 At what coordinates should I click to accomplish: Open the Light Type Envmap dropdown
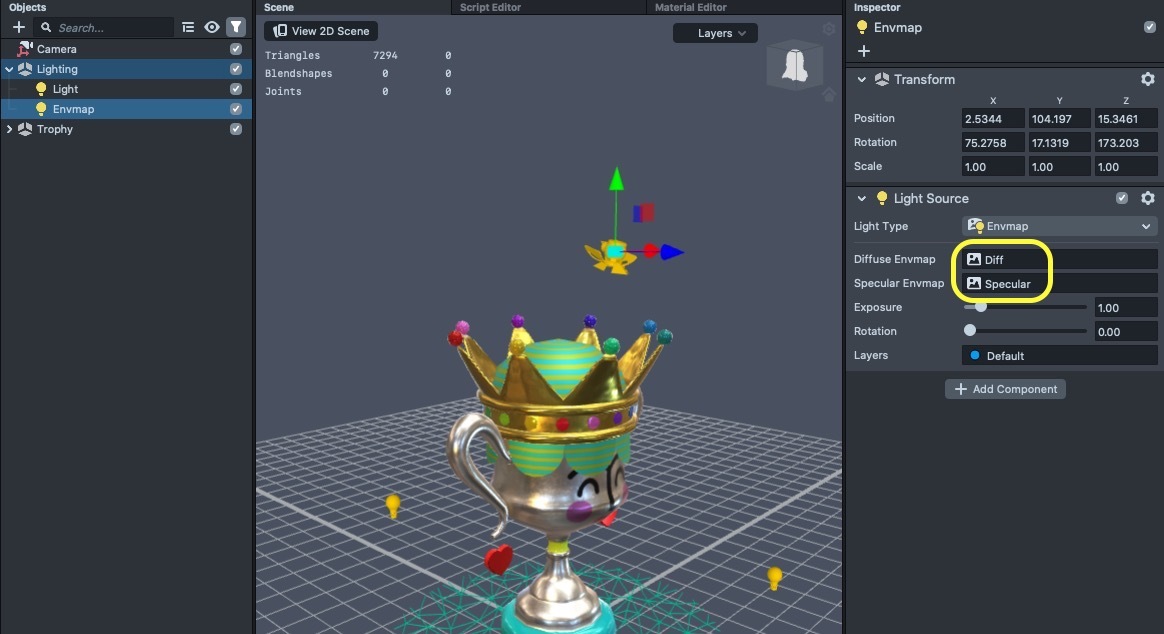pos(1059,226)
